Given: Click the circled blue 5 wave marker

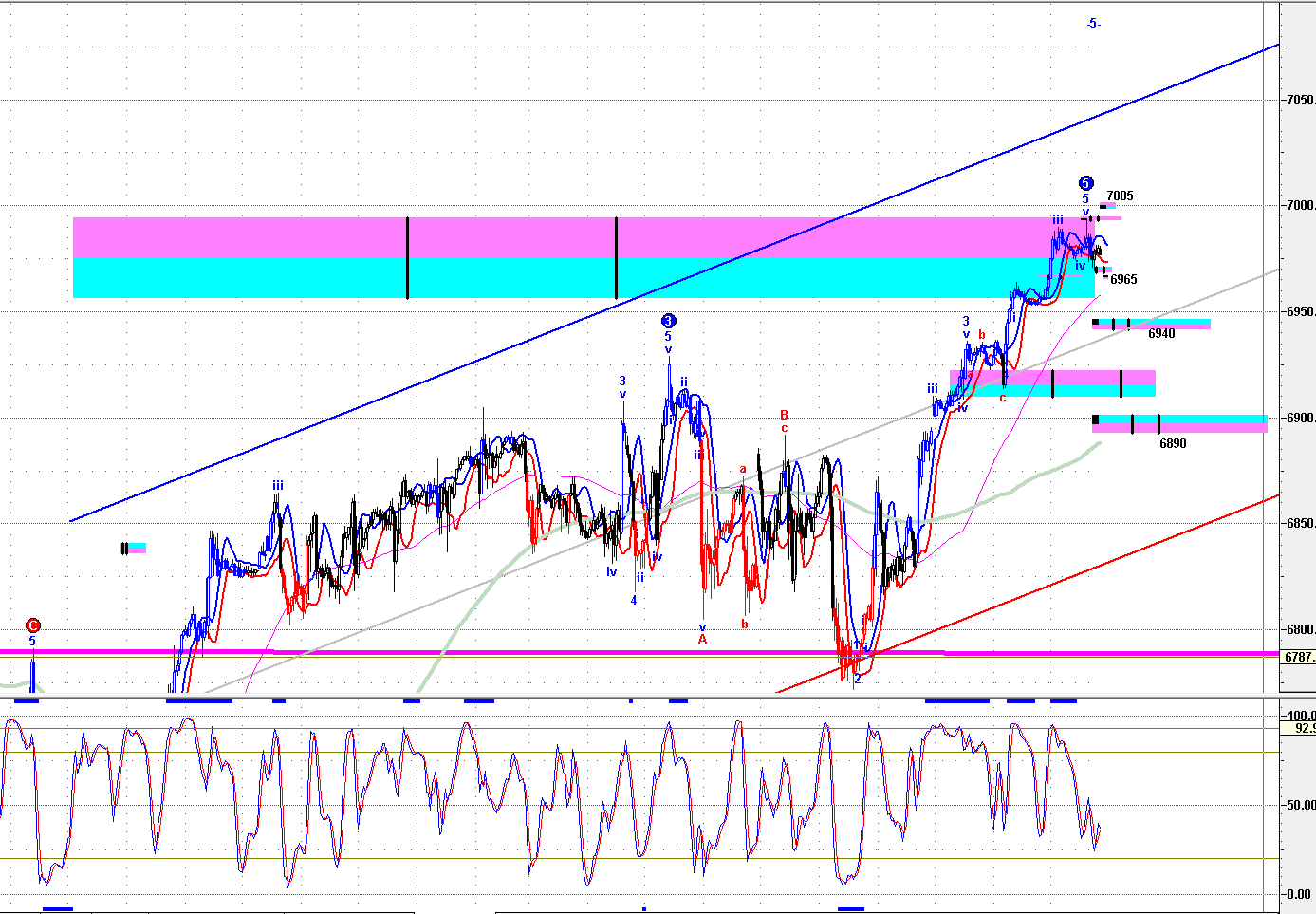Looking at the screenshot, I should 1085,183.
